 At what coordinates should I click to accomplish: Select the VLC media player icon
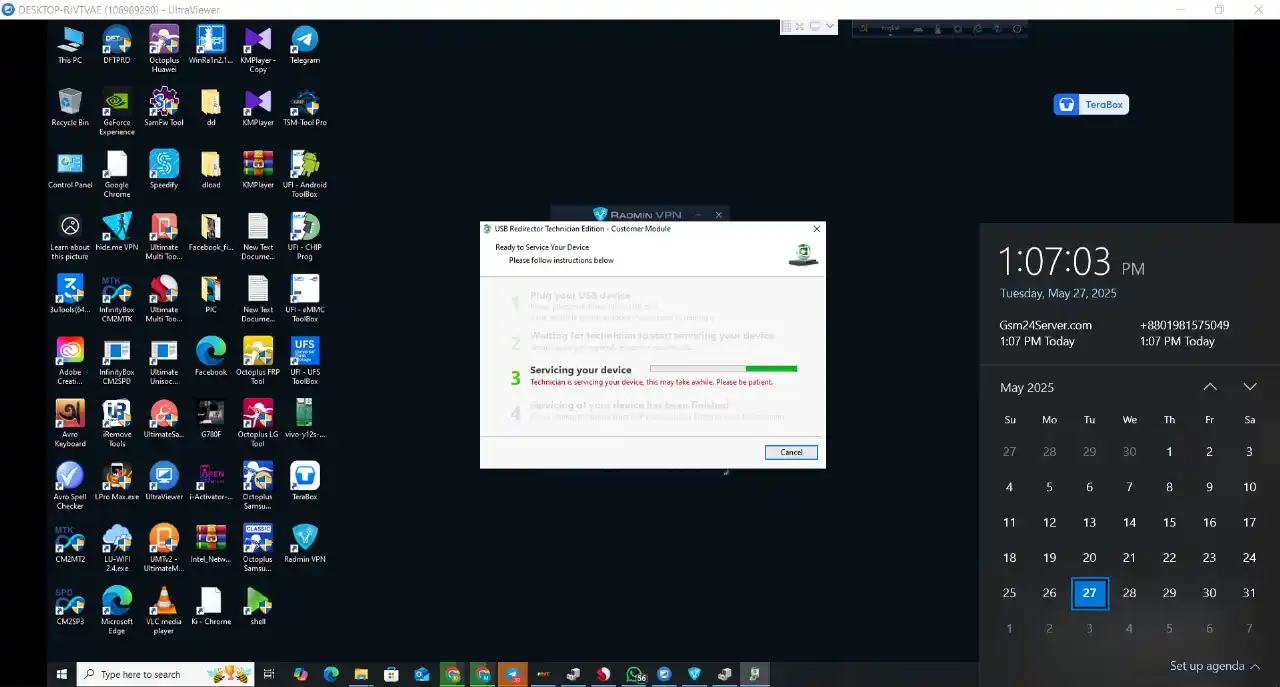coord(164,610)
